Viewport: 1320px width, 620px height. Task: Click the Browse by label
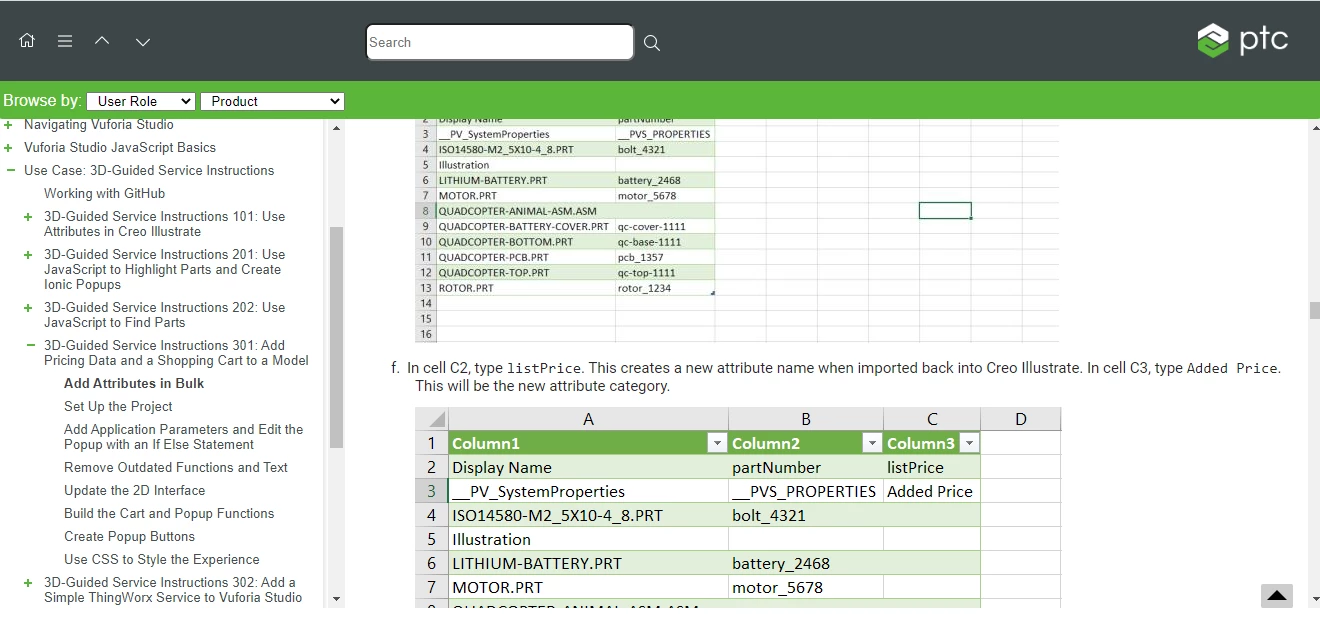42,100
